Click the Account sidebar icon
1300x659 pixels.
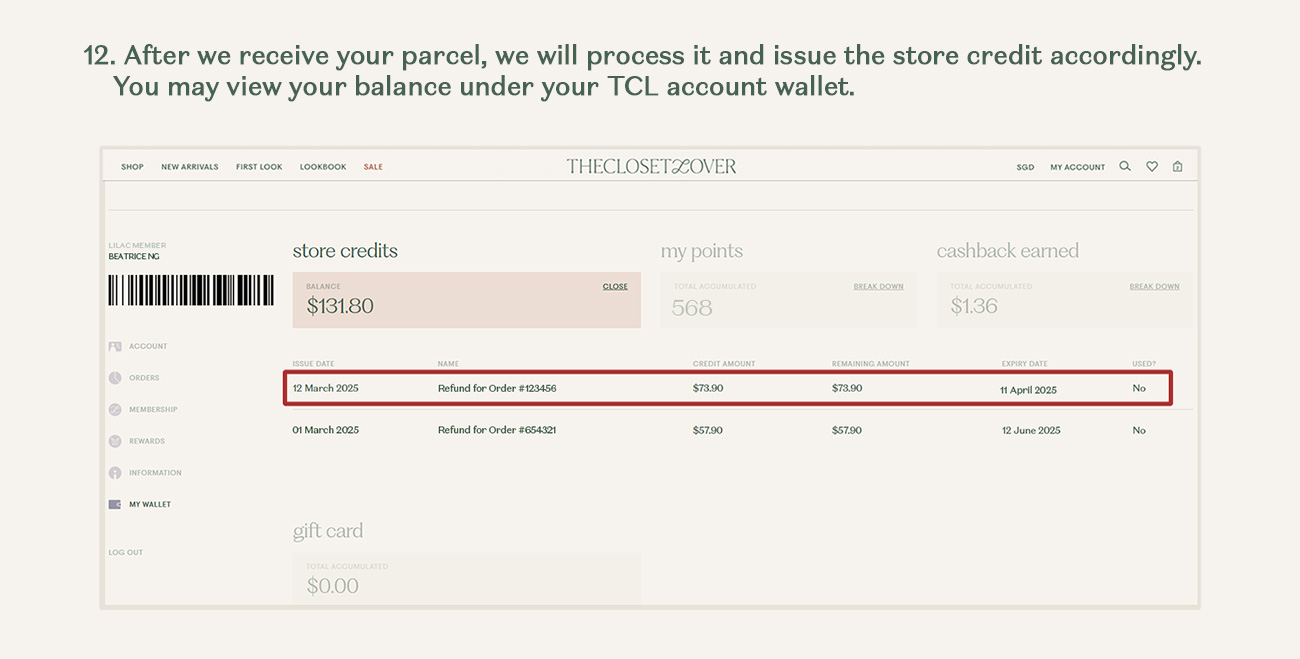pos(115,346)
